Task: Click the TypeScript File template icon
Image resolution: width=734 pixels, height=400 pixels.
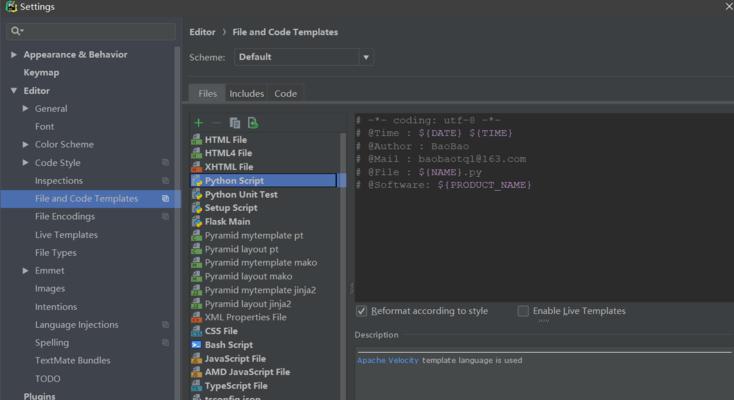Action: pos(197,386)
